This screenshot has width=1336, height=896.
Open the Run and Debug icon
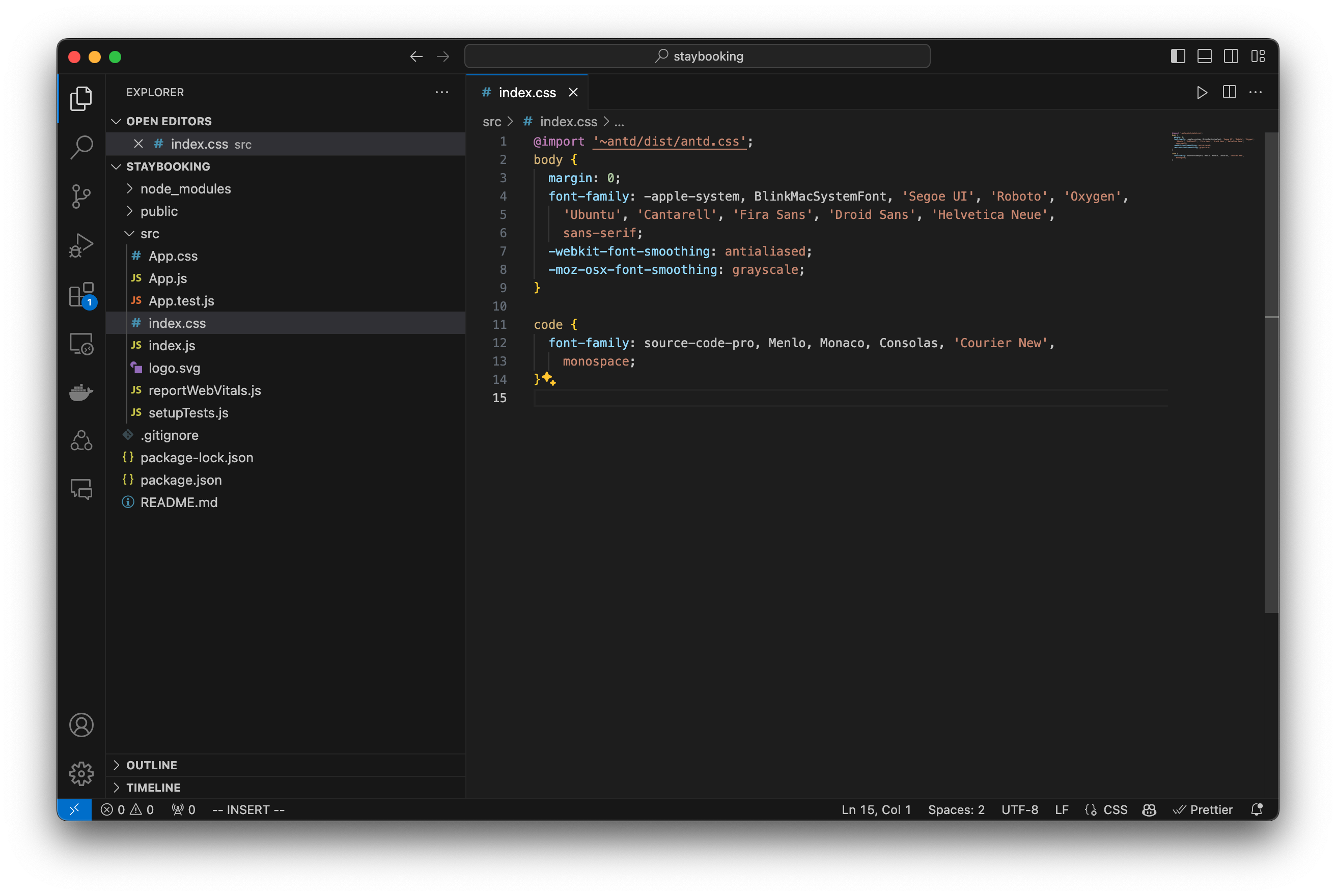point(81,244)
